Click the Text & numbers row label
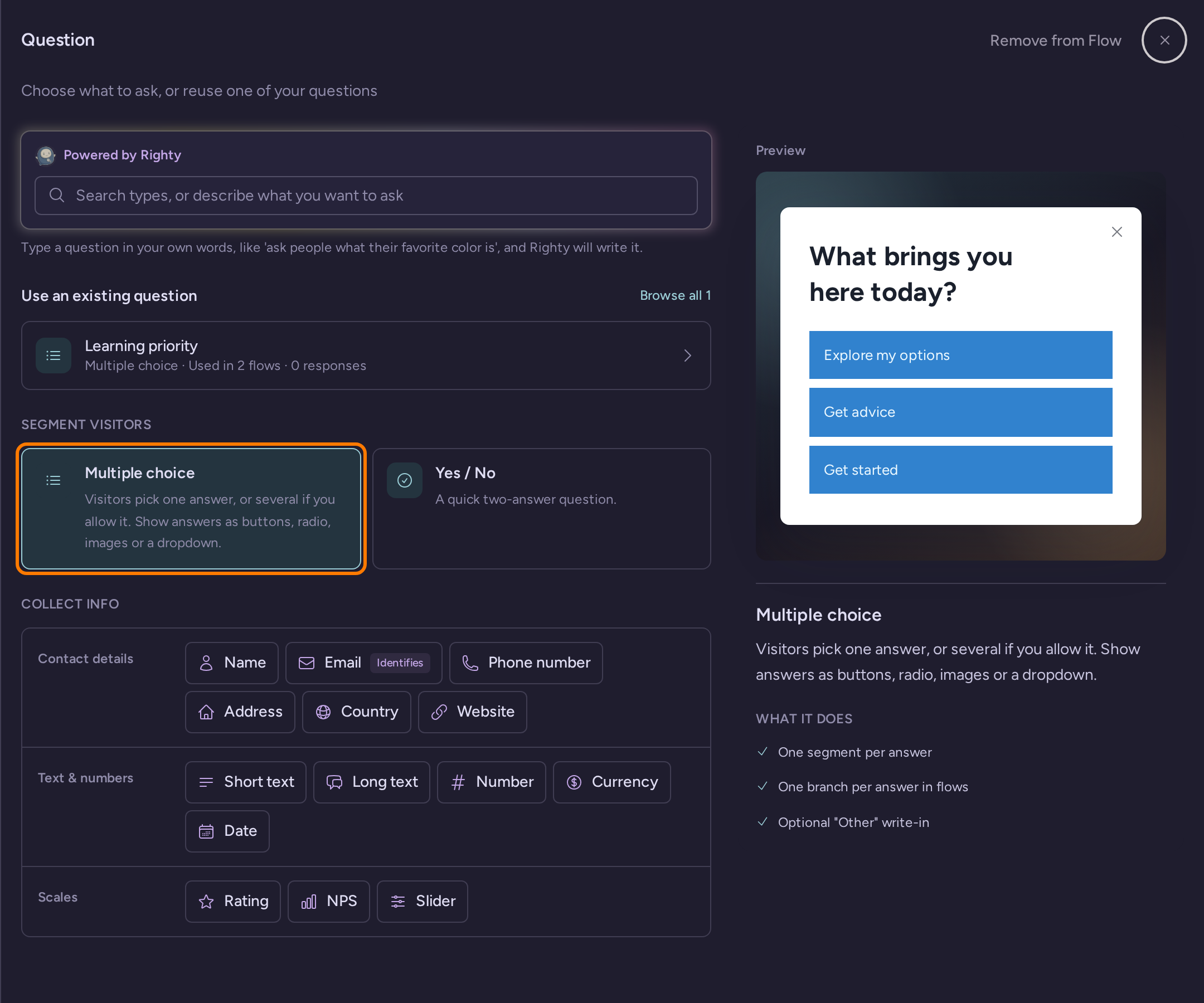The width and height of the screenshot is (1204, 1003). pos(85,778)
